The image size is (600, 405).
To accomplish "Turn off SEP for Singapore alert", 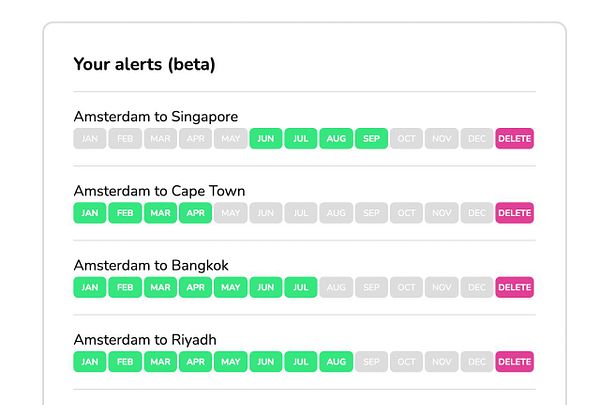I will 371,139.
